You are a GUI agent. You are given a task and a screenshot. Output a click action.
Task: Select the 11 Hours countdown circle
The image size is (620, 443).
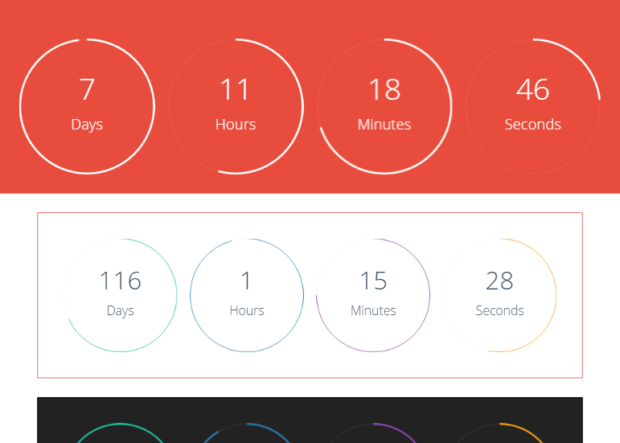click(236, 106)
